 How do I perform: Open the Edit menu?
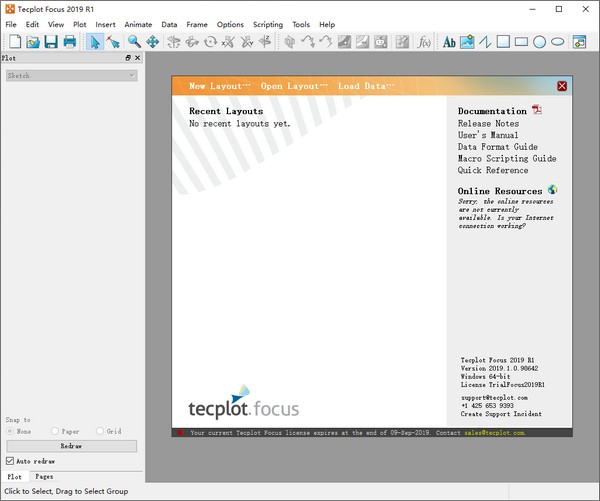click(32, 24)
